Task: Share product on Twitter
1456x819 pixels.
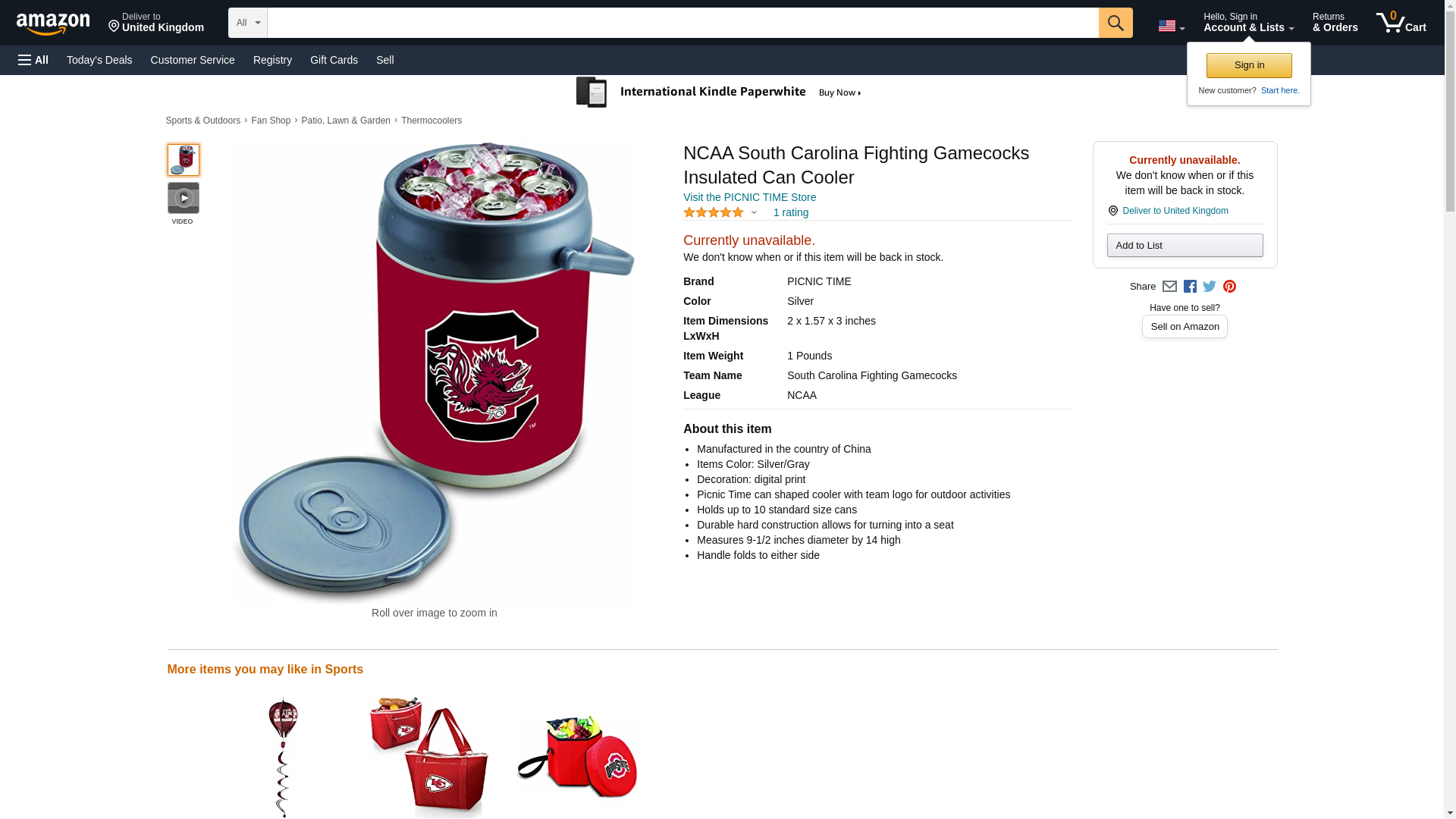Action: (x=1210, y=287)
